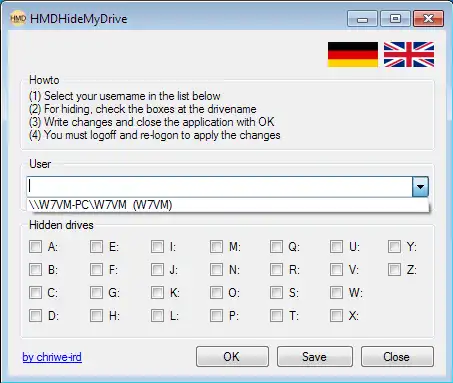Click the OK button
The width and height of the screenshot is (453, 383).
pyautogui.click(x=232, y=357)
